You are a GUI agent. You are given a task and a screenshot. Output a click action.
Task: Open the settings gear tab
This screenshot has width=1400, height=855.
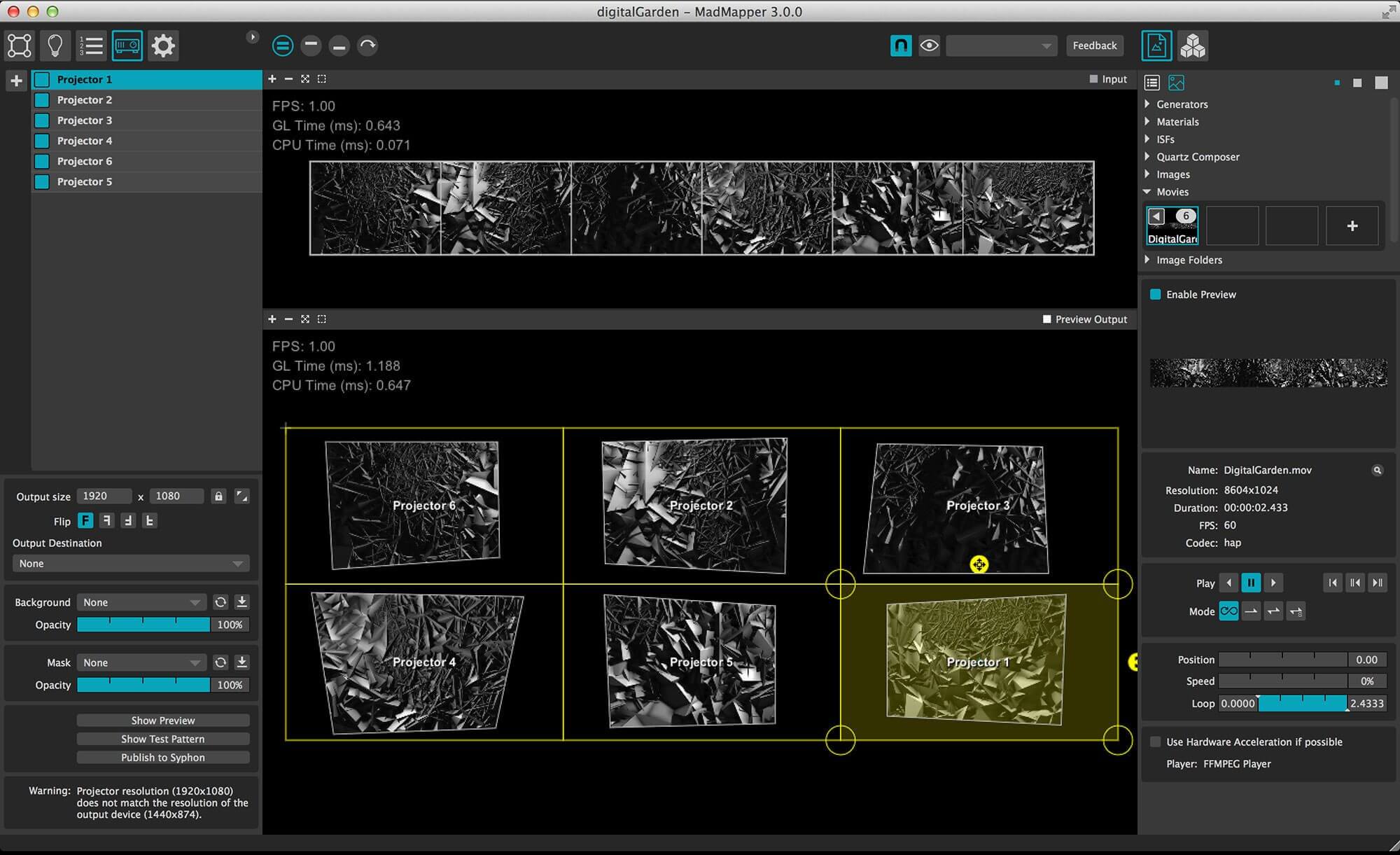pos(163,46)
